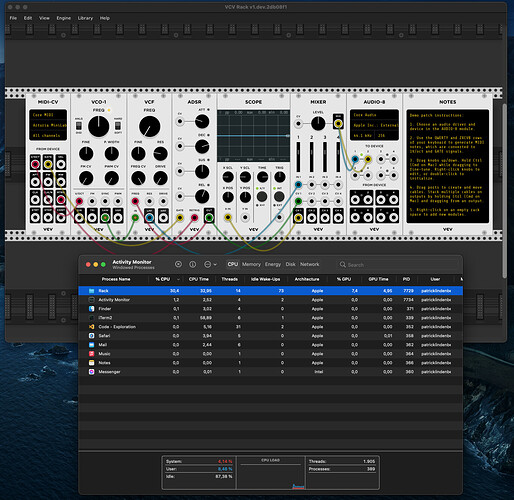Image resolution: width=514 pixels, height=500 pixels.
Task: Click the MIXER CH 1 output jack
Action: [x=298, y=218]
